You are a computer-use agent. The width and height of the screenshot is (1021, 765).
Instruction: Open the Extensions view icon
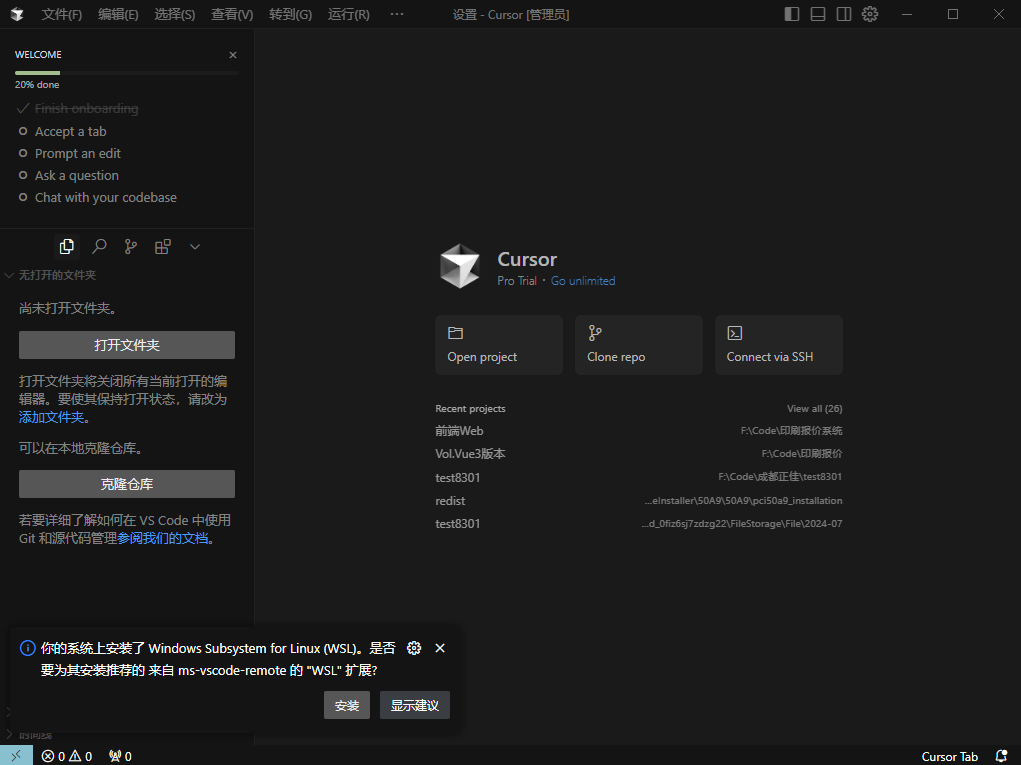coord(163,246)
